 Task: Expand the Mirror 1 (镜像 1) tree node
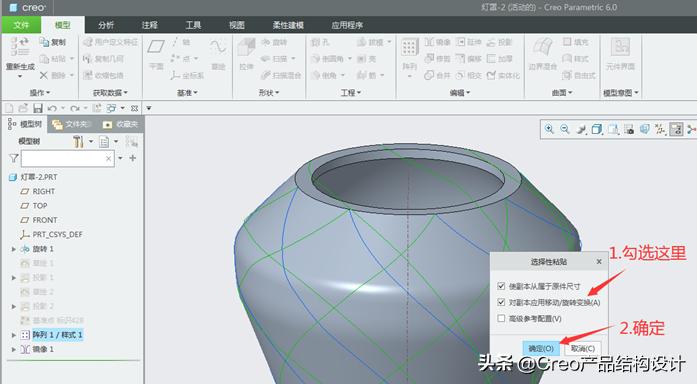(13, 349)
